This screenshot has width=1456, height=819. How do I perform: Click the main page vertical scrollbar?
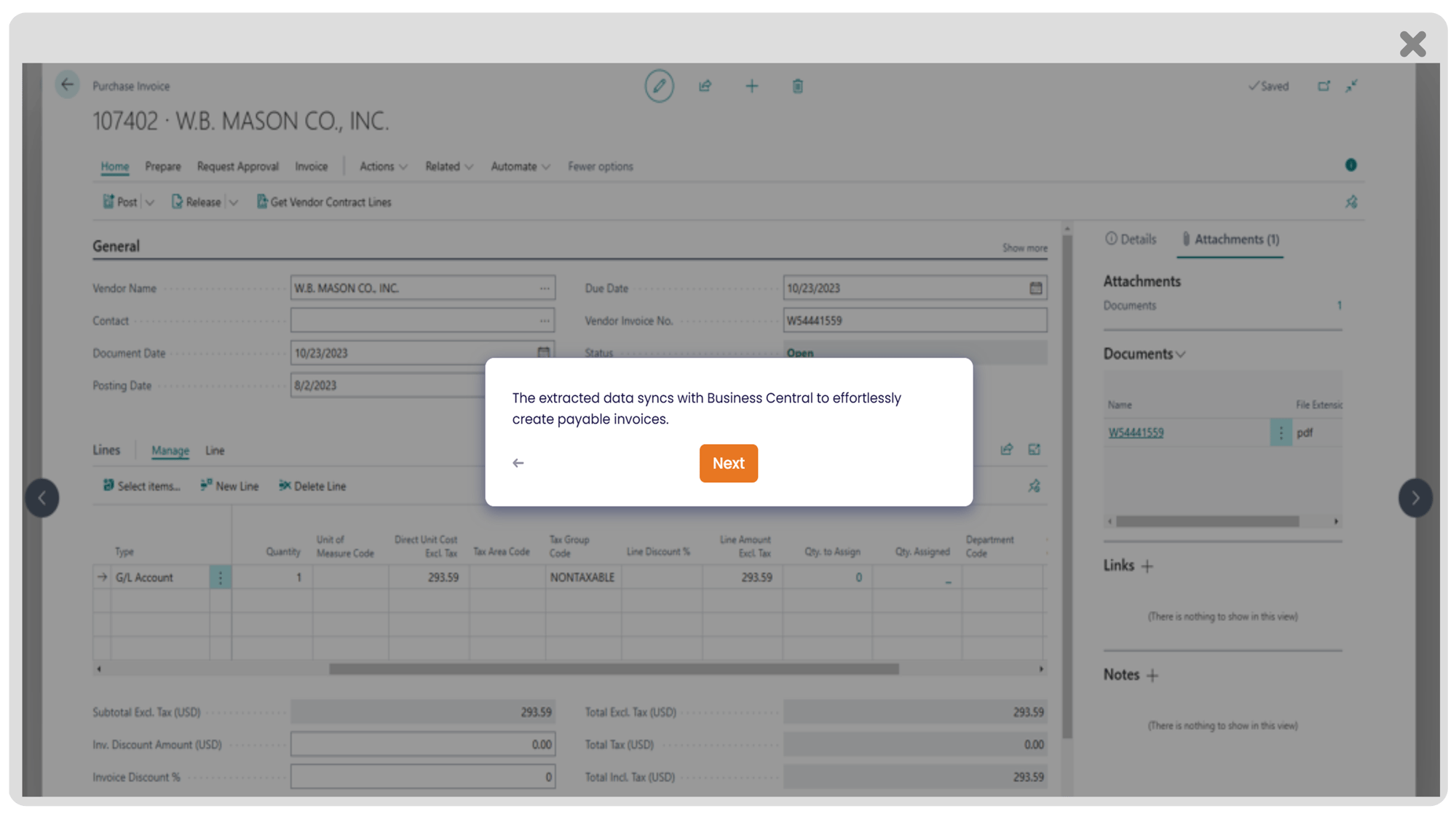[x=1067, y=486]
